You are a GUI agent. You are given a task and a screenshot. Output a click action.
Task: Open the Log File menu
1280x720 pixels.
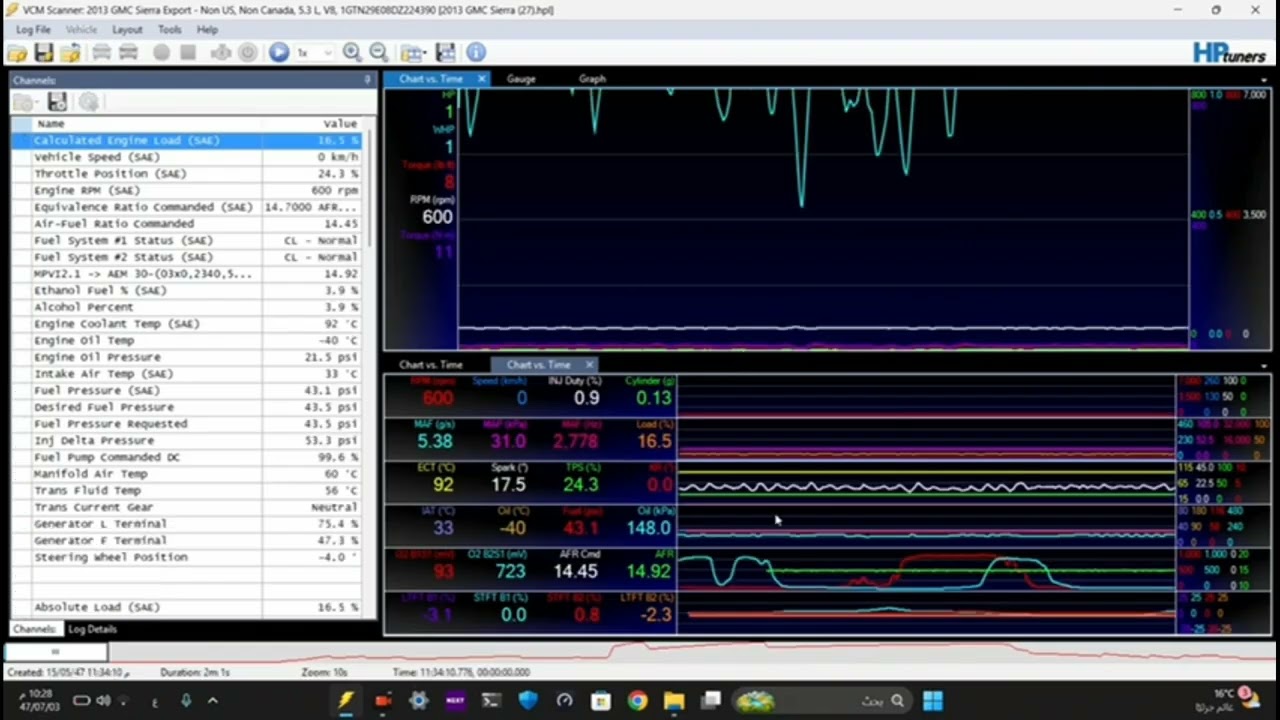click(33, 30)
